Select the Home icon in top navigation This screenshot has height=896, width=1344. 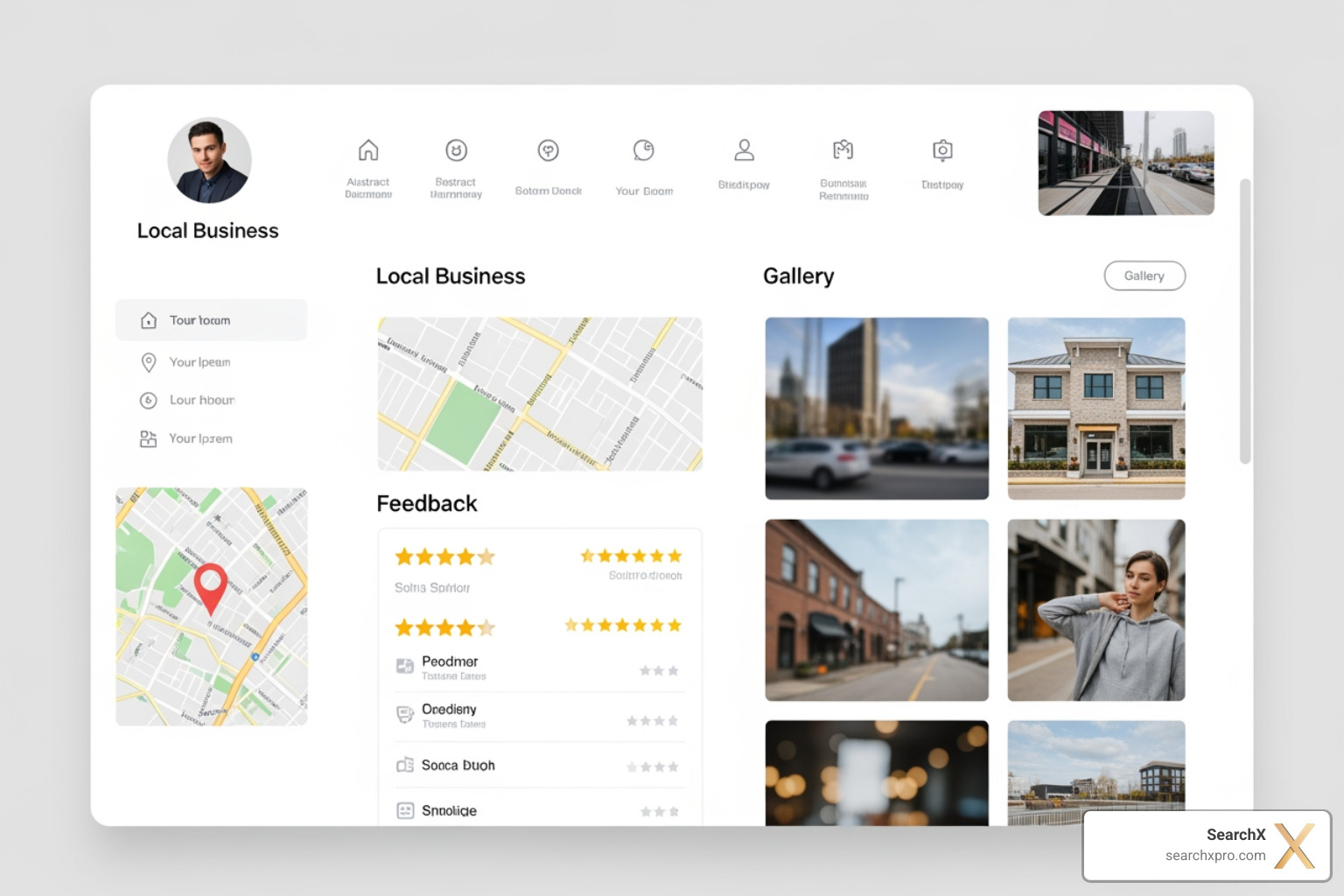click(368, 150)
